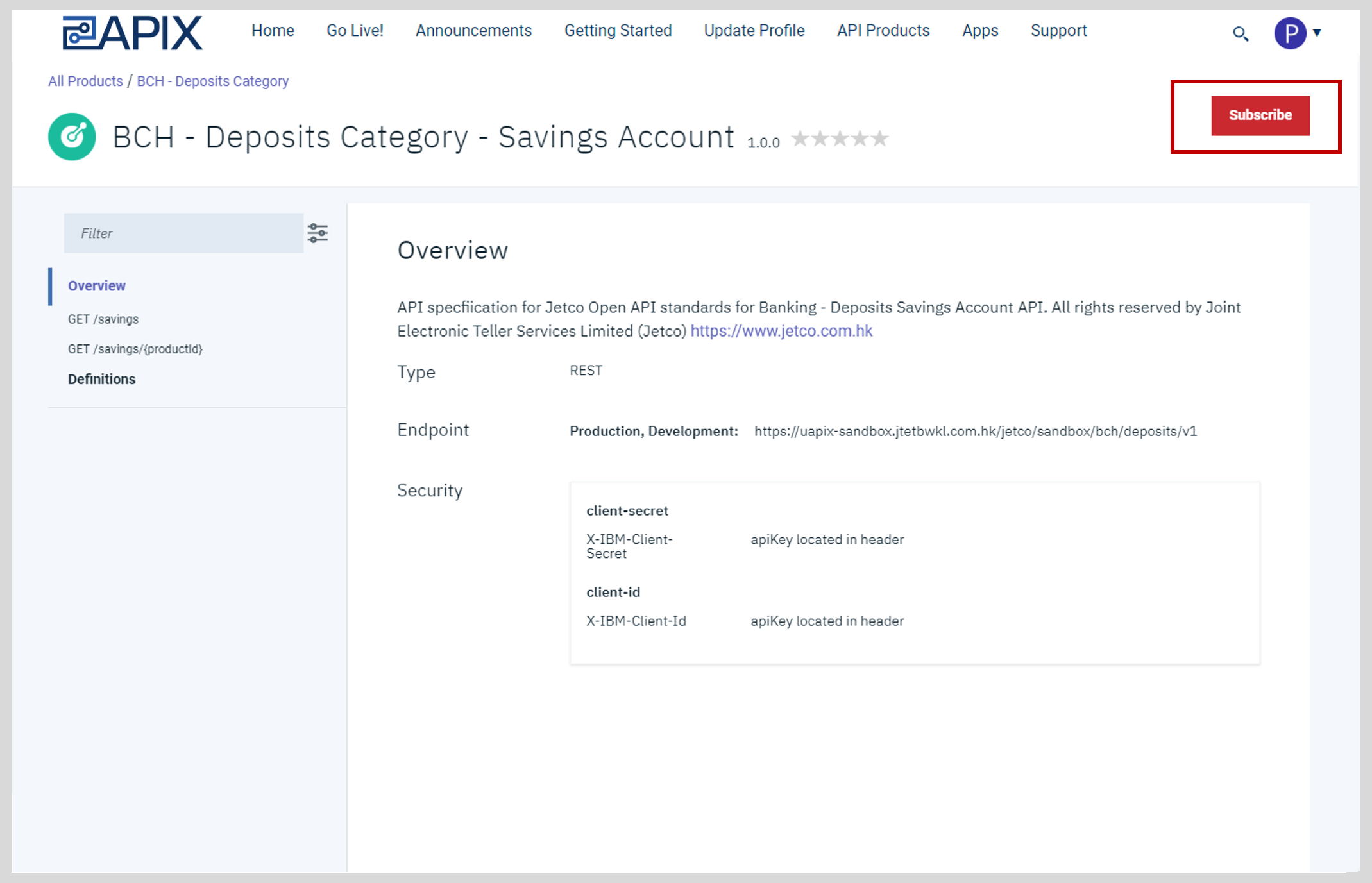
Task: Select GET /savings operation in the sidebar
Action: [x=103, y=319]
